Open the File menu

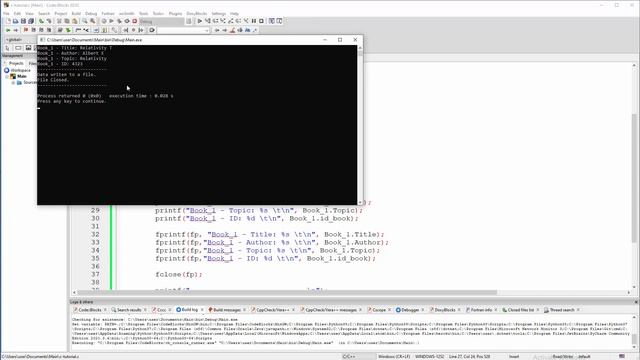[6, 13]
